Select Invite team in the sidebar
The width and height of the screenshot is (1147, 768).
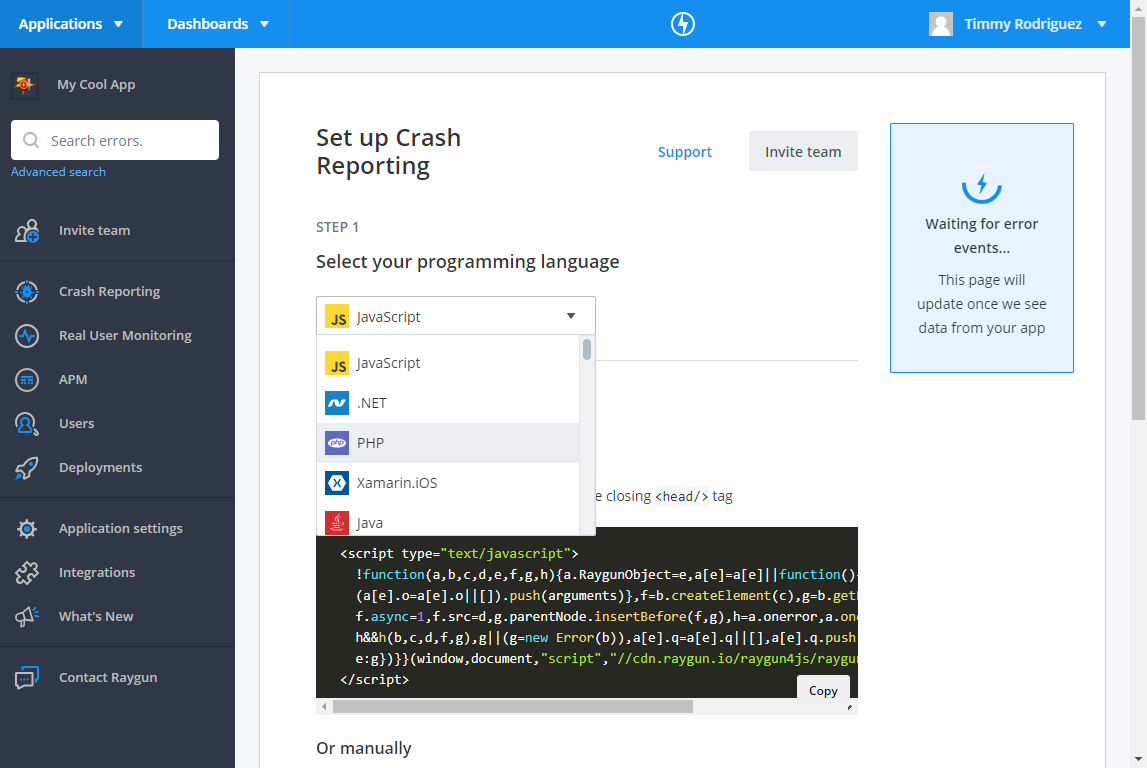[x=117, y=230]
